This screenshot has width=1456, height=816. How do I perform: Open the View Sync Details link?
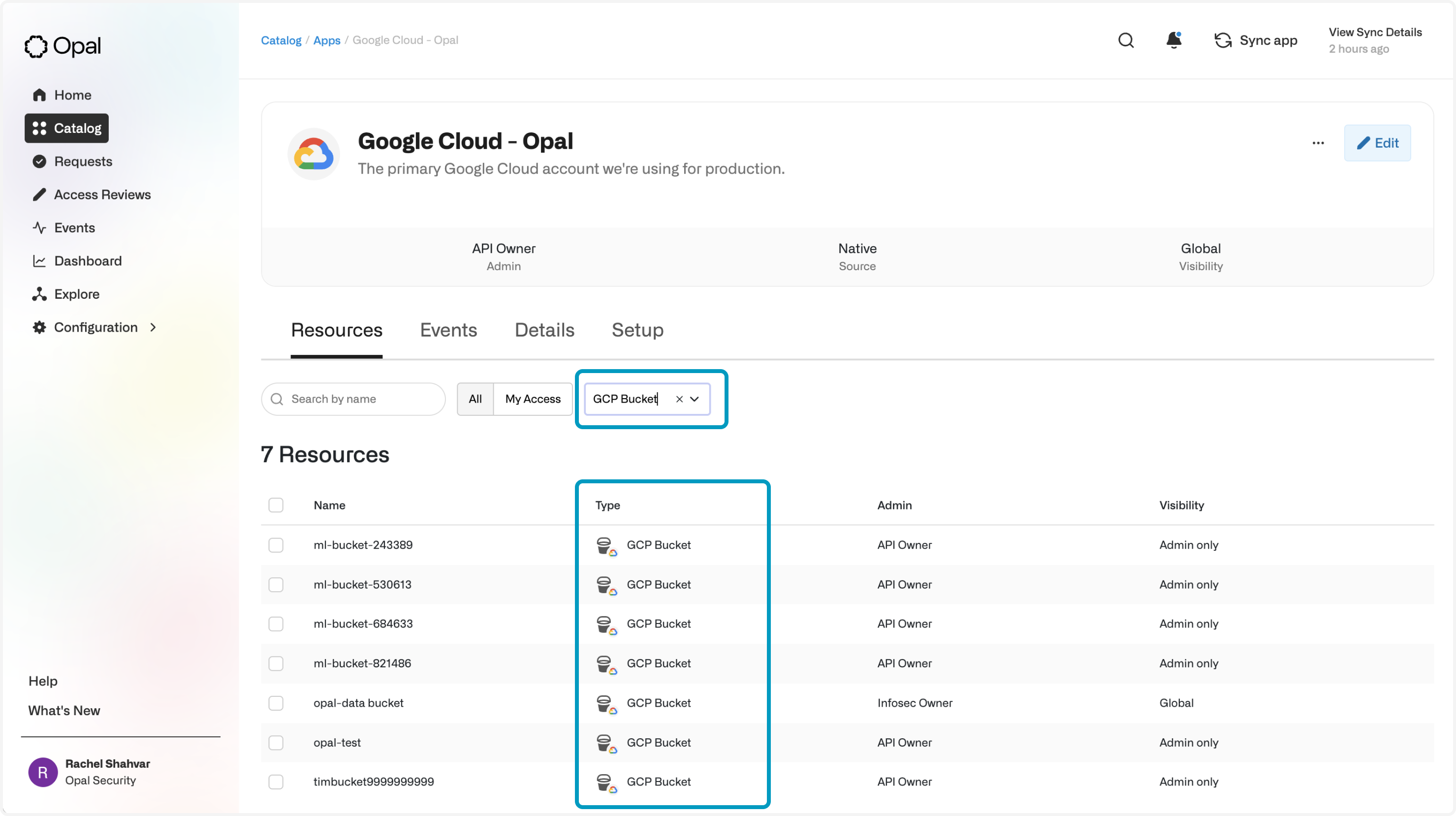pyautogui.click(x=1375, y=32)
